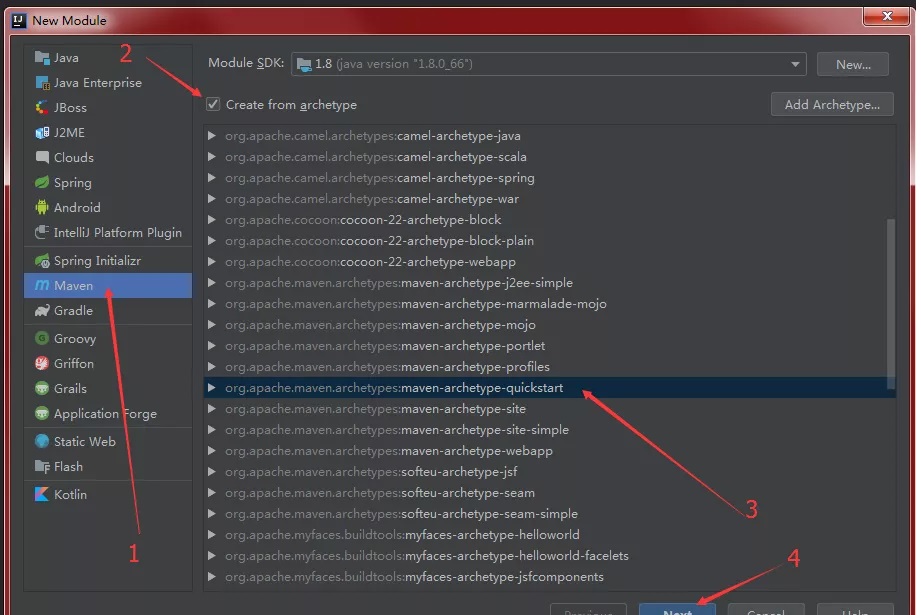Viewport: 921px width, 615px height.
Task: Select myfaces-archetype-helloworld-facelets archetype
Action: click(x=550, y=556)
